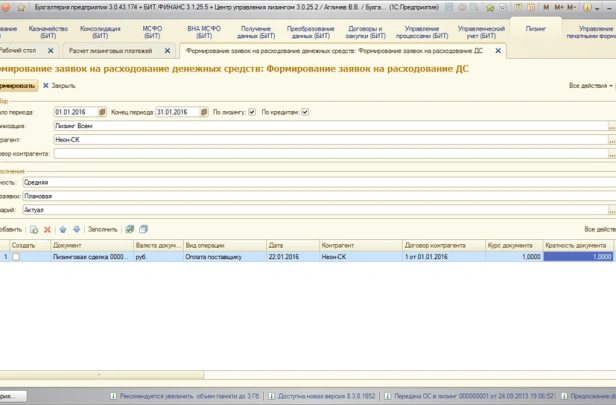Click the 'Заполнить' button

point(102,229)
